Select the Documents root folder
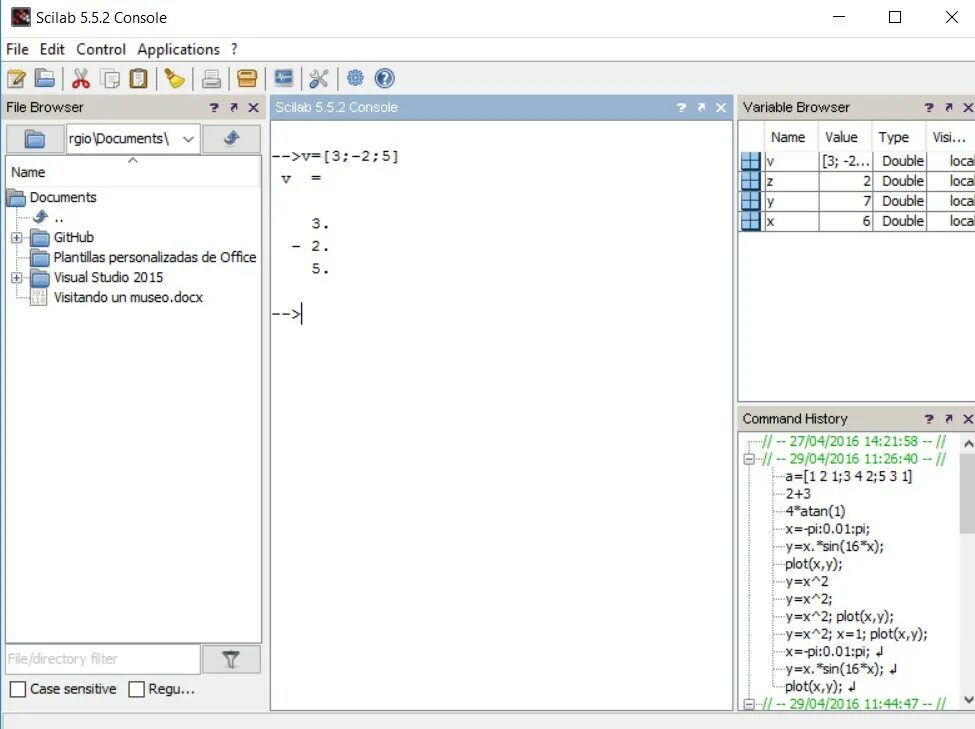 pyautogui.click(x=63, y=198)
